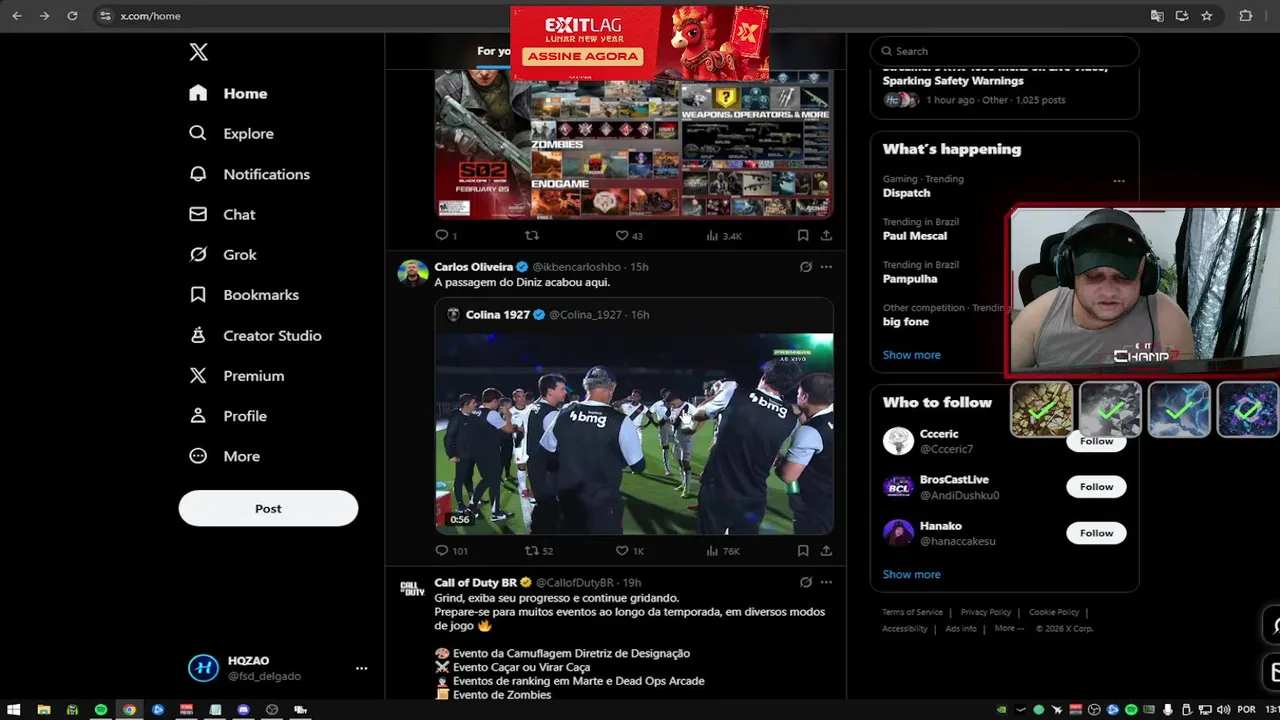1280x720 pixels.
Task: Share the Season 02 roadmap post
Action: click(826, 236)
